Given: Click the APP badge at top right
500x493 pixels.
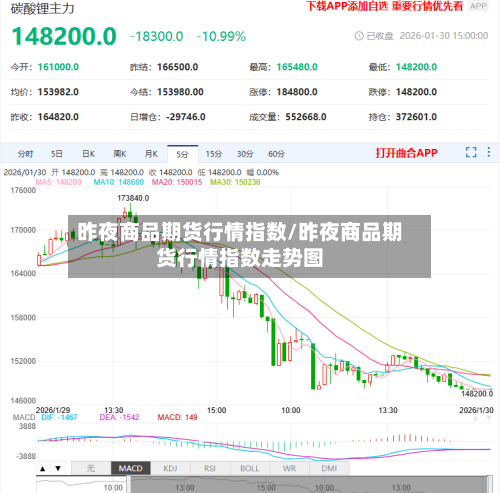Looking at the screenshot, I should 479,6.
